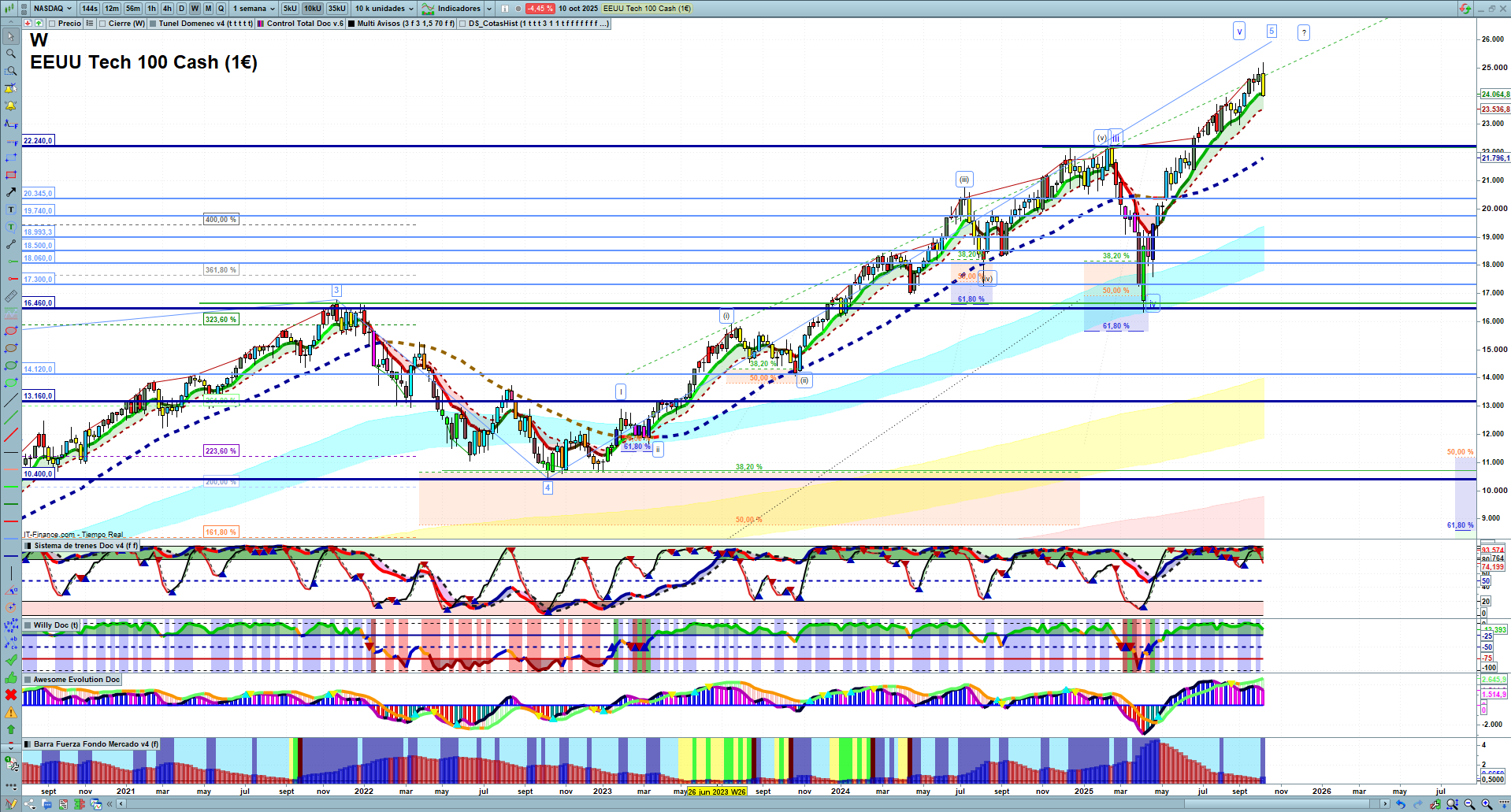This screenshot has height=812, width=1511.
Task: Click the EEUU Tech 100 Cash title field
Action: [x=647, y=9]
